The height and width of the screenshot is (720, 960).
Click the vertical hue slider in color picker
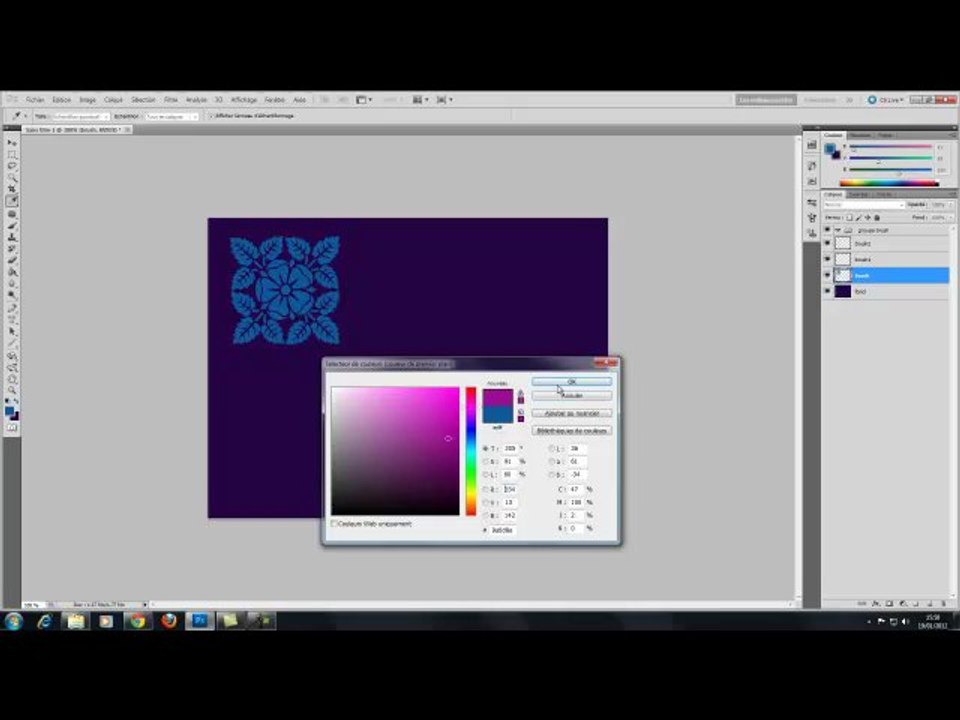(x=471, y=451)
